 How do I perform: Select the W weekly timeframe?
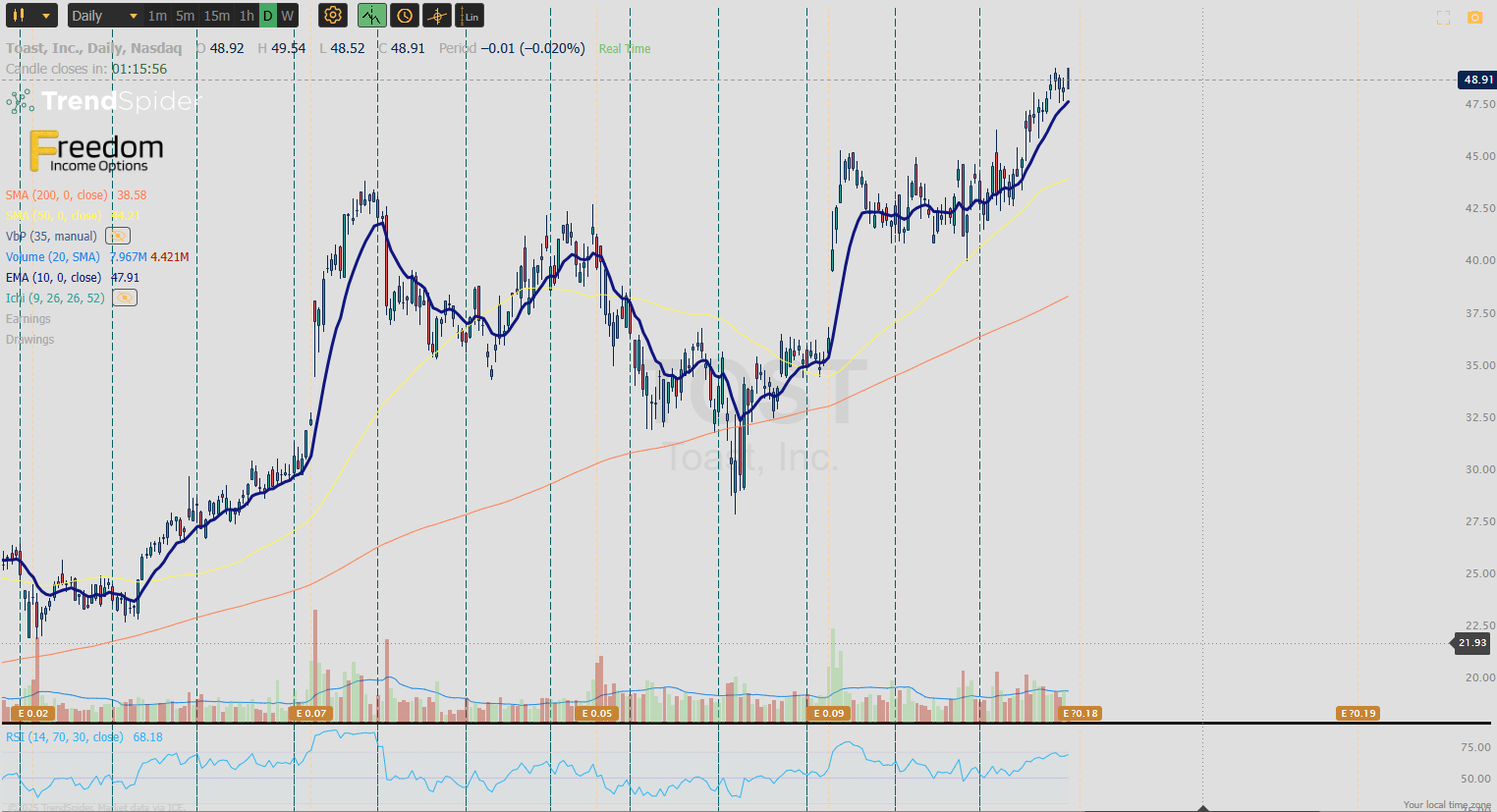point(287,16)
